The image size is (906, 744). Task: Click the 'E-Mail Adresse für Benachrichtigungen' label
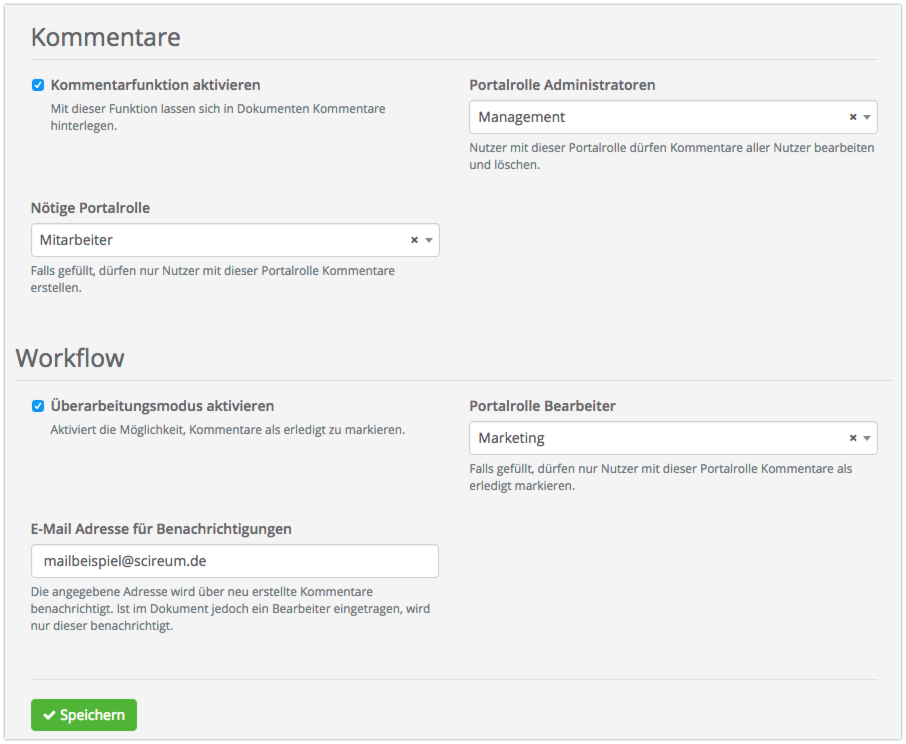tap(161, 528)
